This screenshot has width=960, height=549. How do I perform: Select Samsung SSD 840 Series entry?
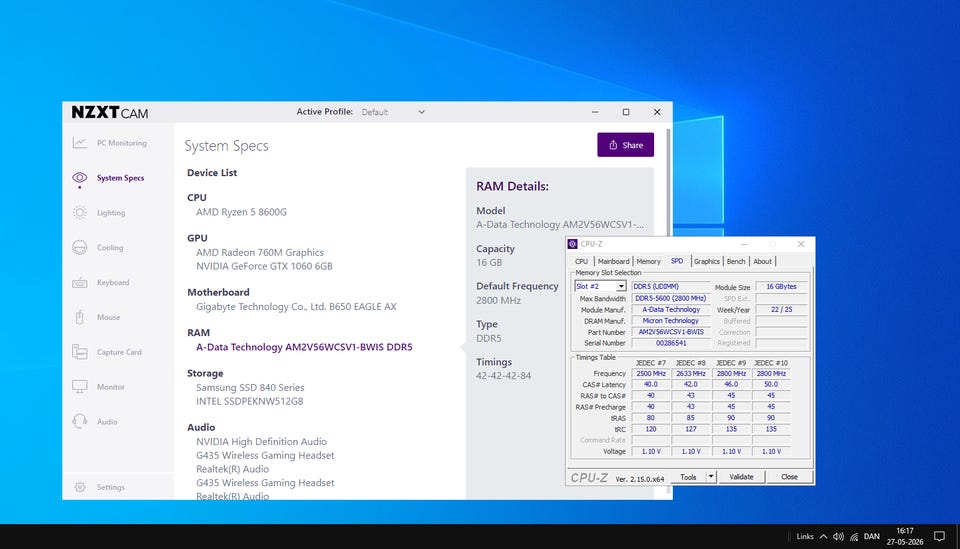coord(250,387)
